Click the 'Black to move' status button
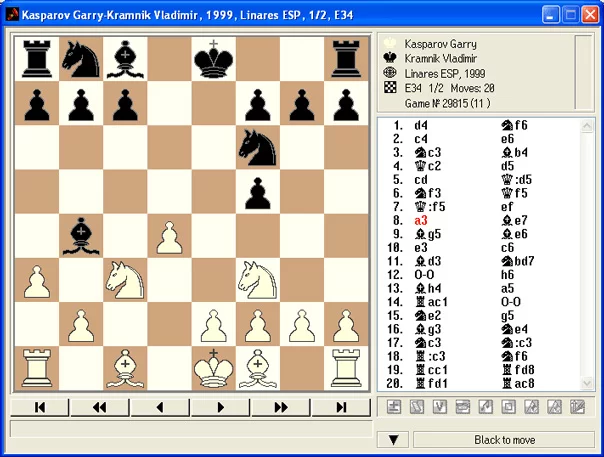604x457 pixels. coord(504,440)
